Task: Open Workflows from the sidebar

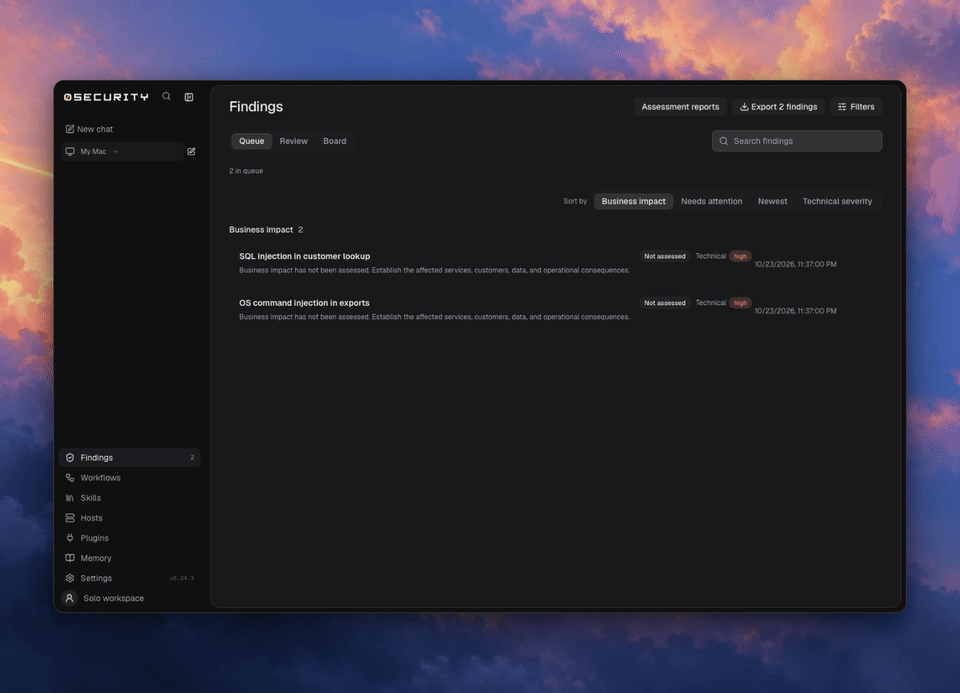Action: (x=130, y=478)
